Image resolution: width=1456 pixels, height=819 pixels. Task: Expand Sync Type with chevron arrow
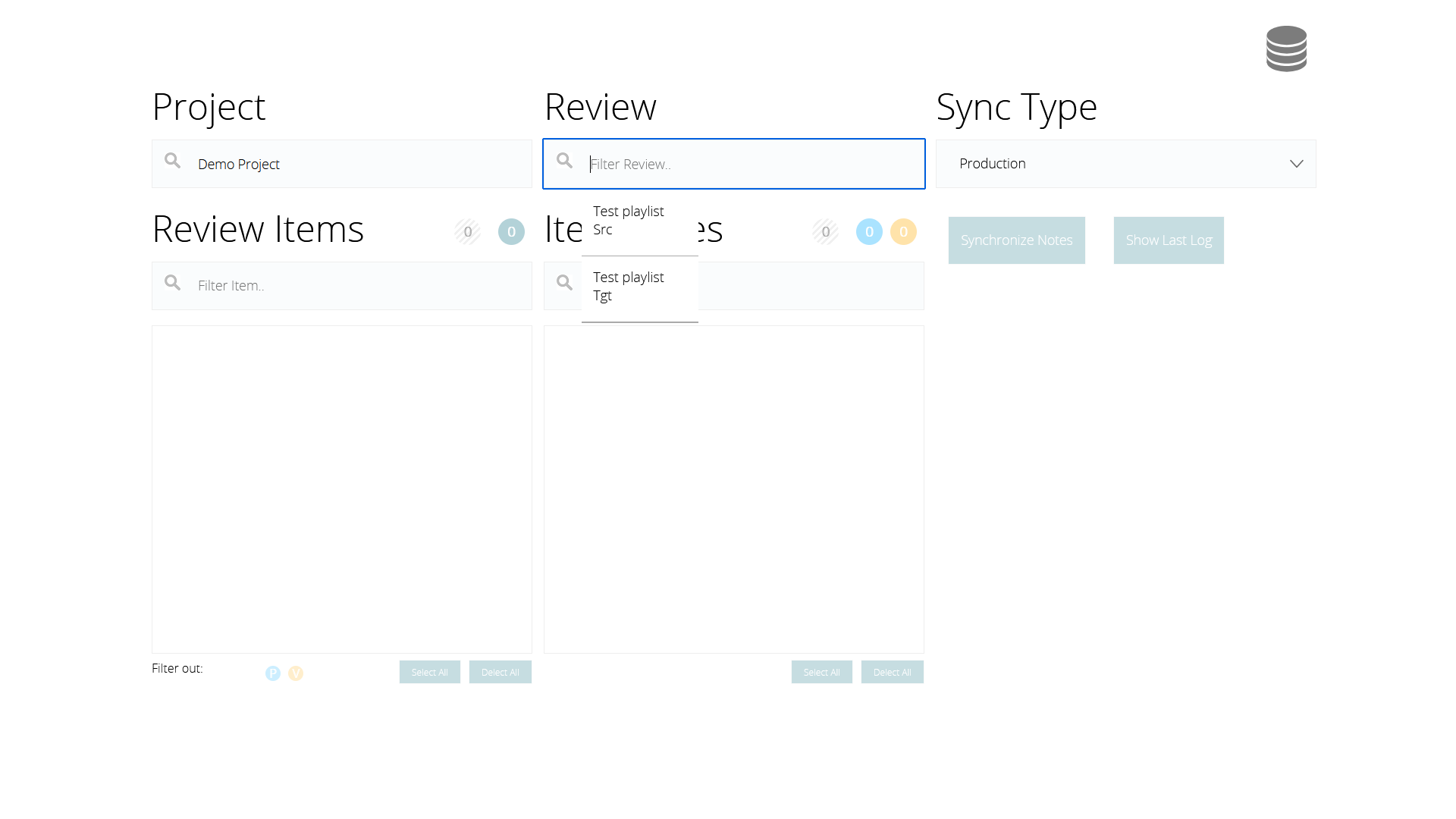pos(1296,164)
